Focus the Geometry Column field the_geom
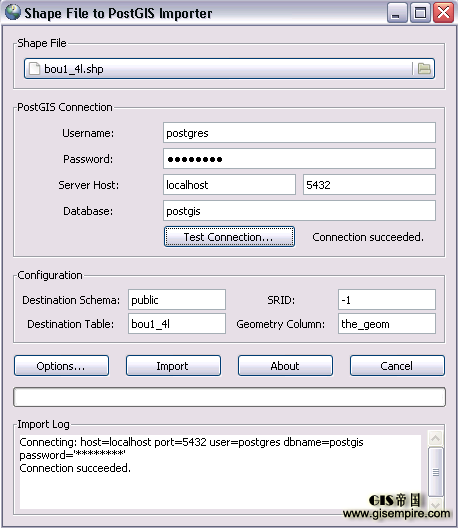Screen dimensions: 458x528 (x=387, y=324)
